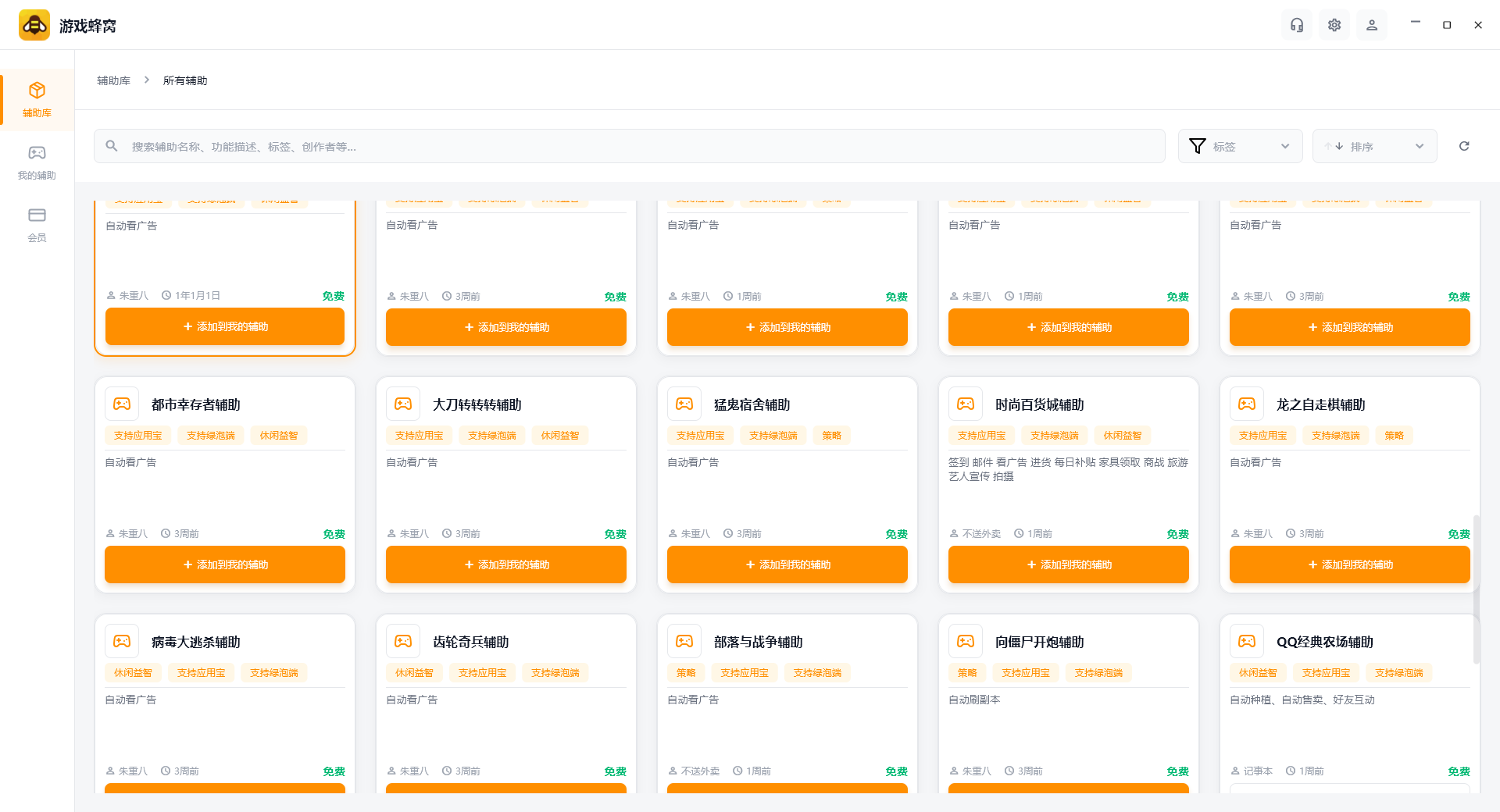Add 都市幸存者辅助 to my scripts

click(x=225, y=564)
